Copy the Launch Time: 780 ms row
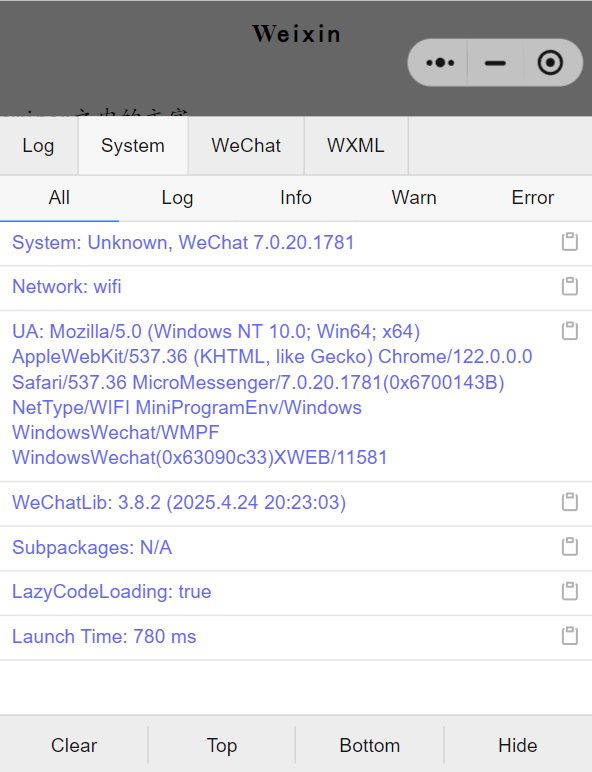 pyautogui.click(x=570, y=636)
